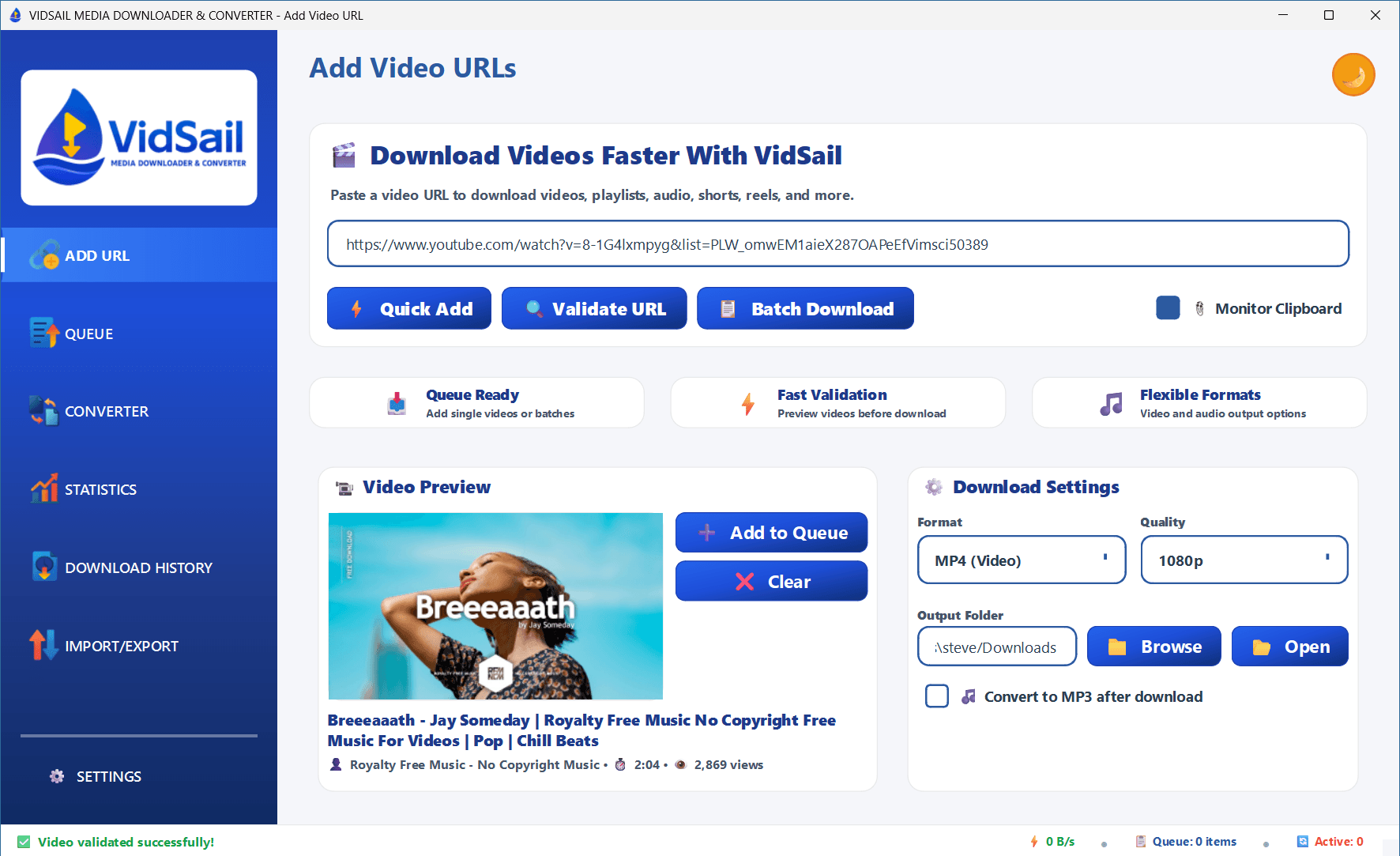The height and width of the screenshot is (856, 1400).
Task: Click the Queue Ready feature icon
Action: pyautogui.click(x=397, y=403)
